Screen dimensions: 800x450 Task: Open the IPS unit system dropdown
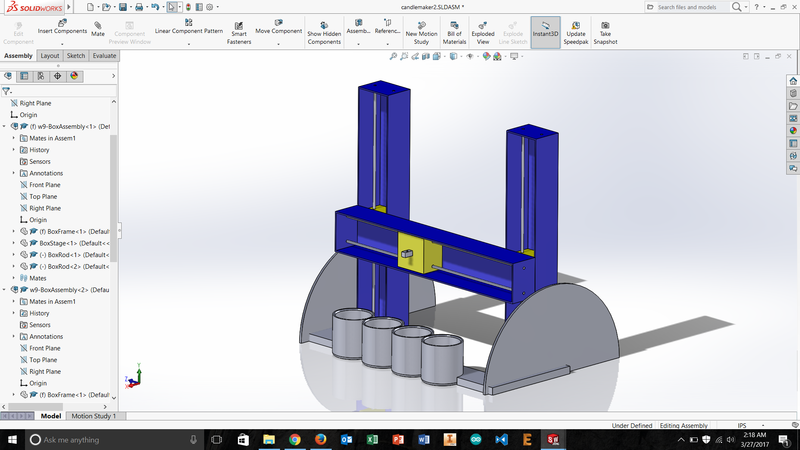748,427
